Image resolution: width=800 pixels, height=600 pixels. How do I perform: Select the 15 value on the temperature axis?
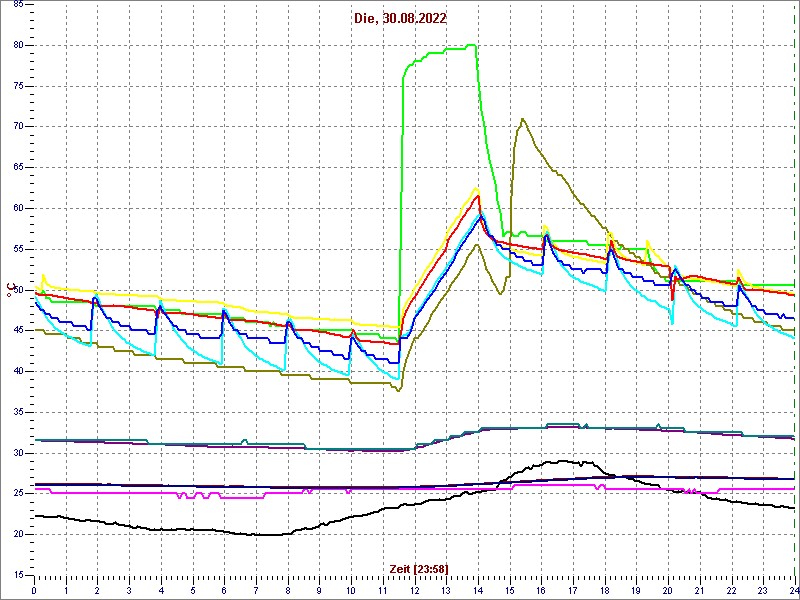[x=17, y=576]
